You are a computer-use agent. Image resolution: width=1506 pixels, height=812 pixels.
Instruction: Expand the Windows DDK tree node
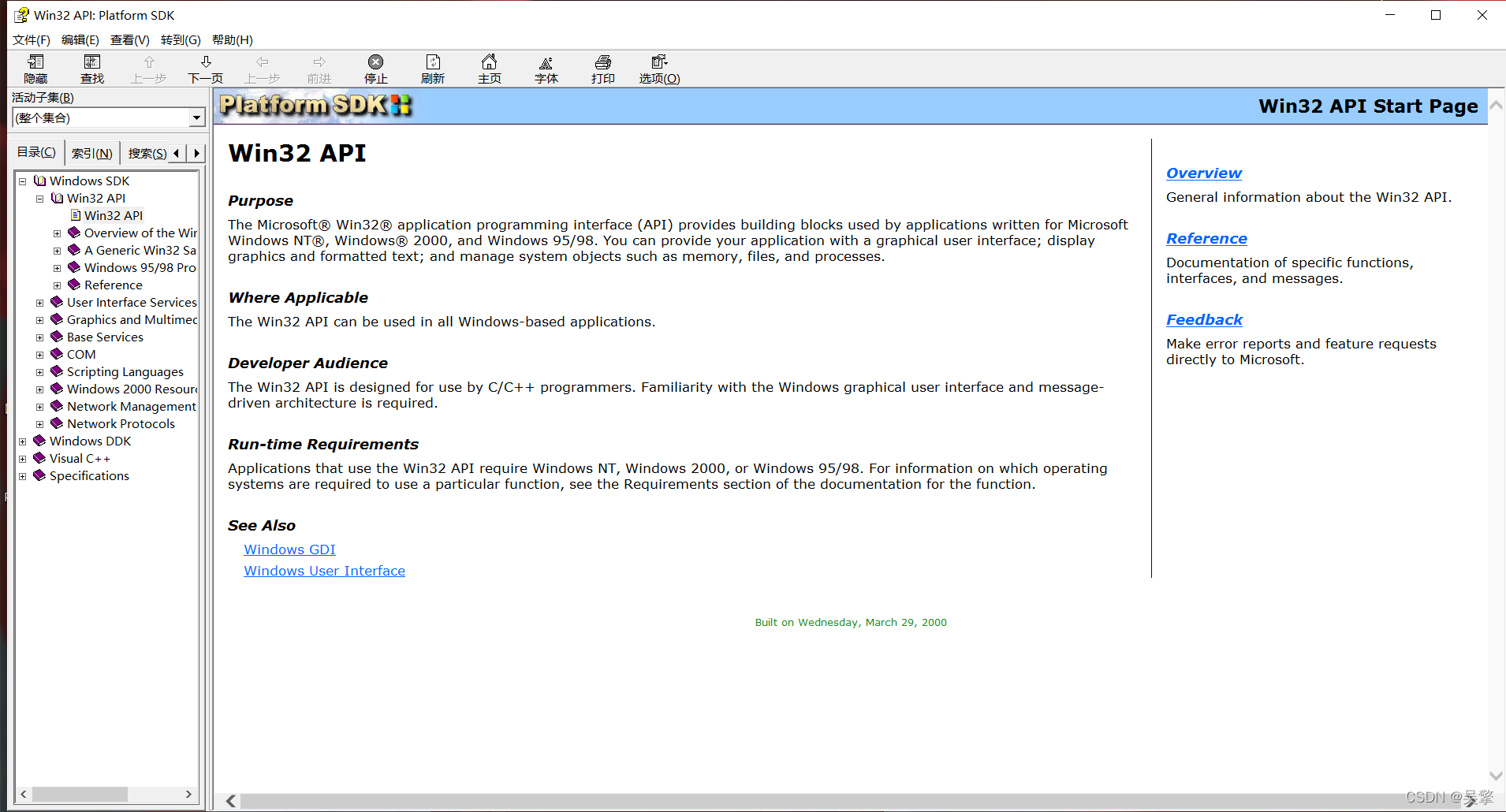tap(23, 441)
